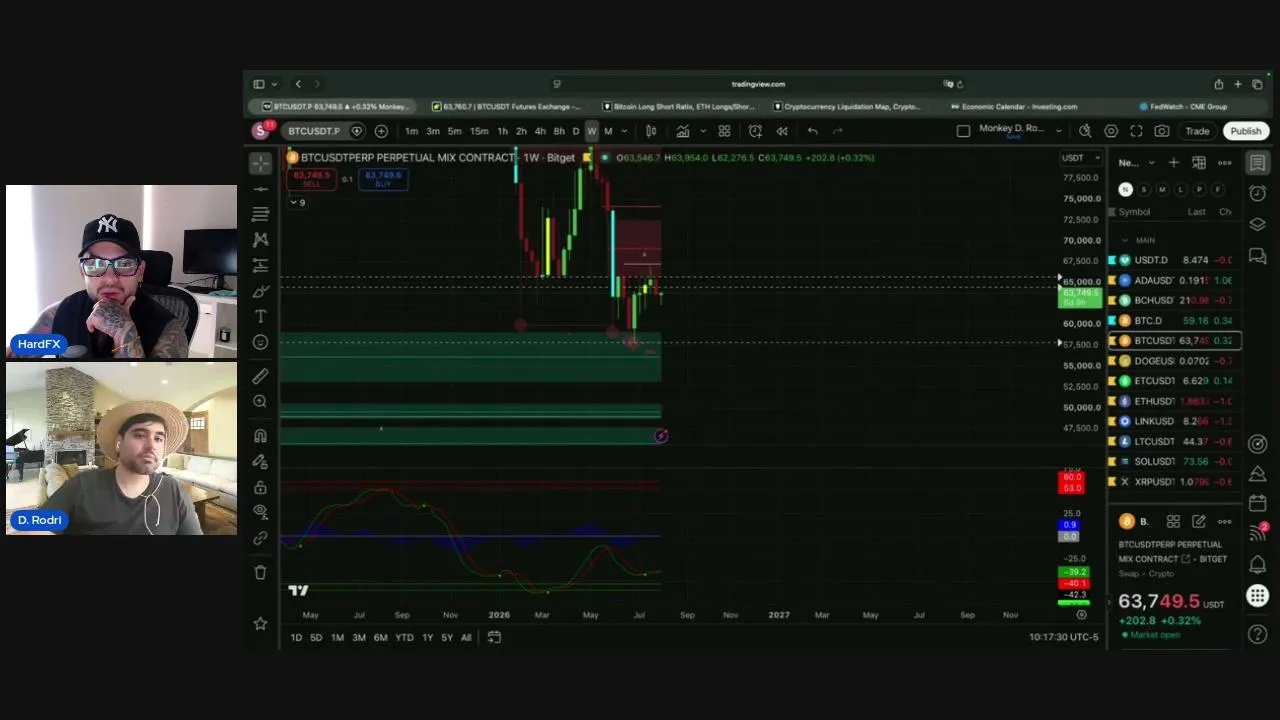1280x720 pixels.
Task: Open the Alerts panel clock icon
Action: (1258, 193)
